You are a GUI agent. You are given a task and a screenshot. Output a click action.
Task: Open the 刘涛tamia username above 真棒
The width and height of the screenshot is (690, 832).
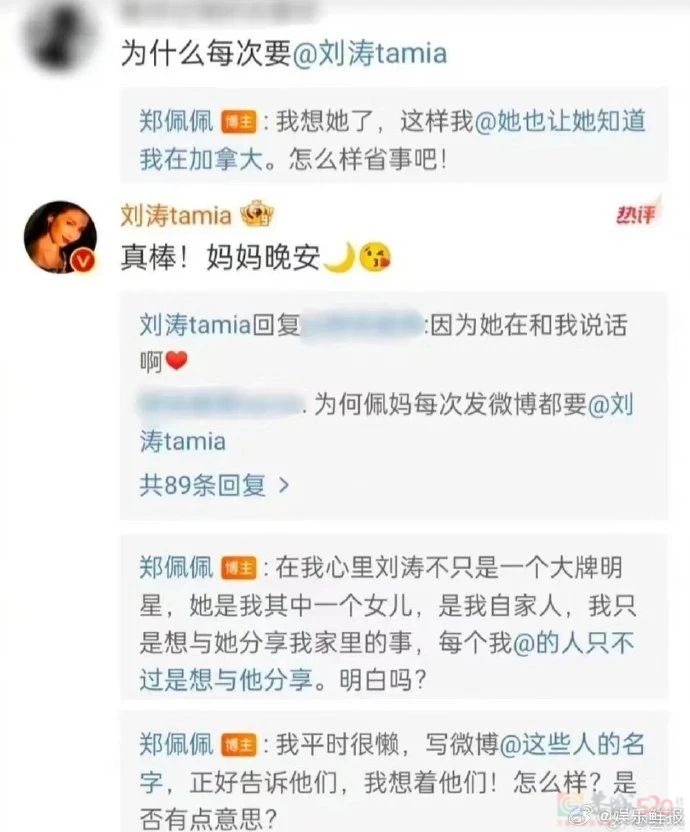coord(176,215)
